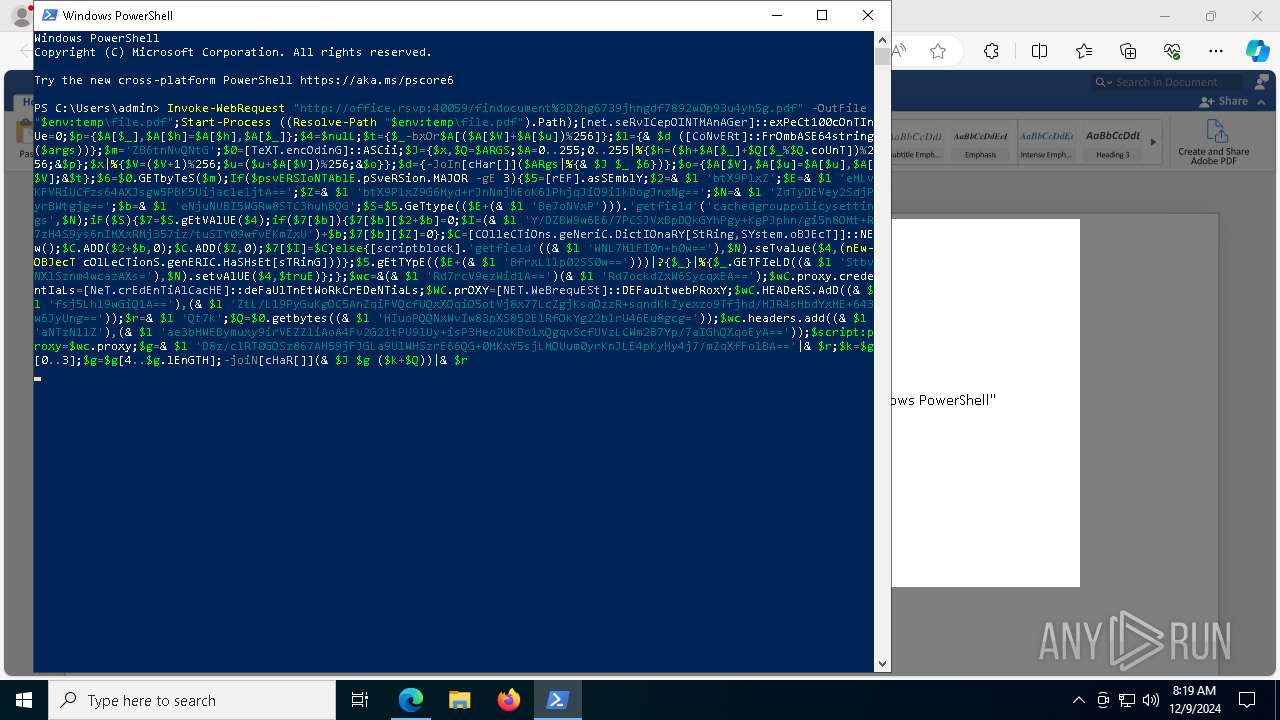Viewport: 1280px width, 720px height.
Task: Click the PowerShell scrollbar down arrow
Action: (x=882, y=663)
